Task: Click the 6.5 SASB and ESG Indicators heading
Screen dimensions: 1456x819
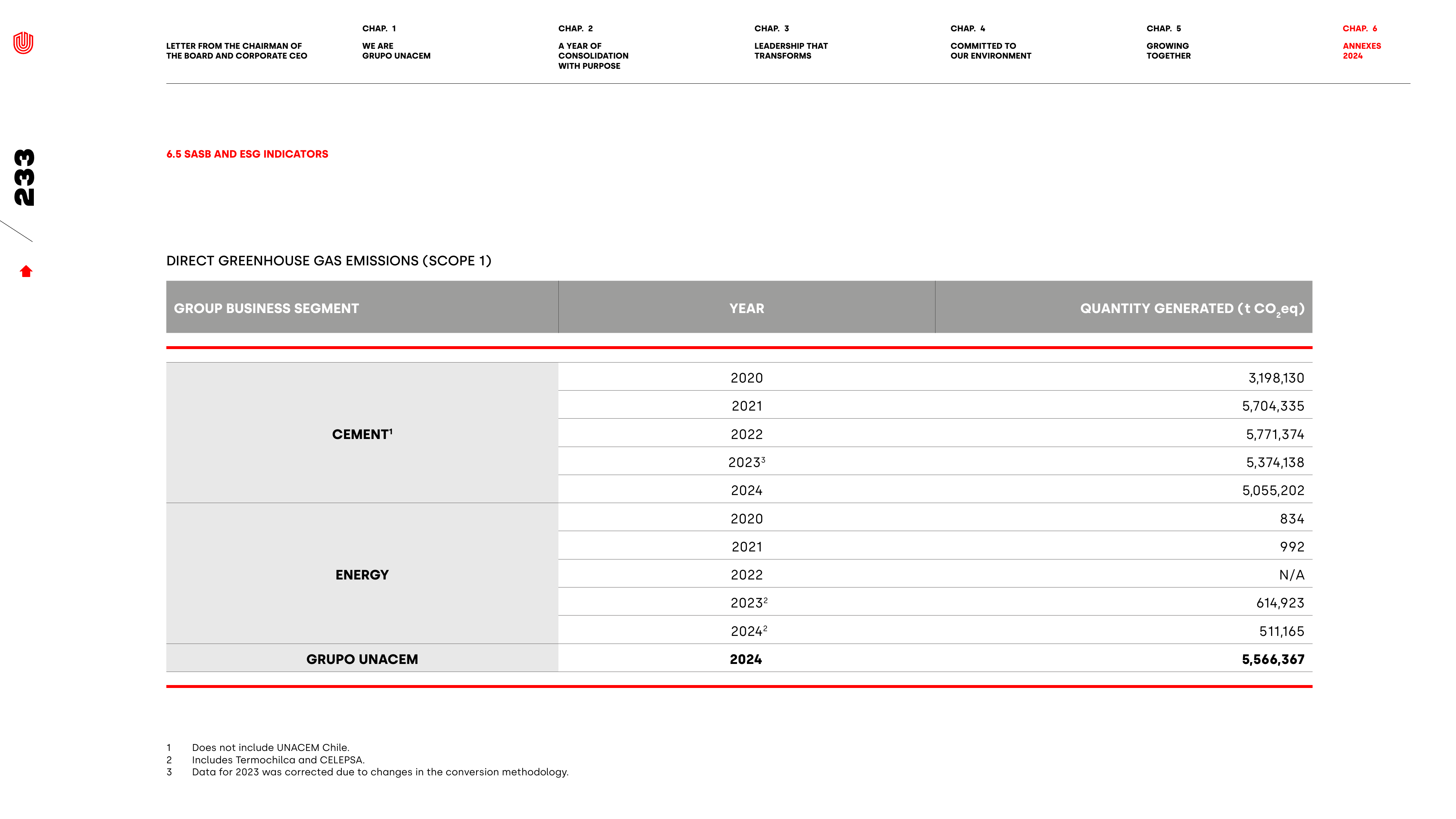Action: pos(247,154)
